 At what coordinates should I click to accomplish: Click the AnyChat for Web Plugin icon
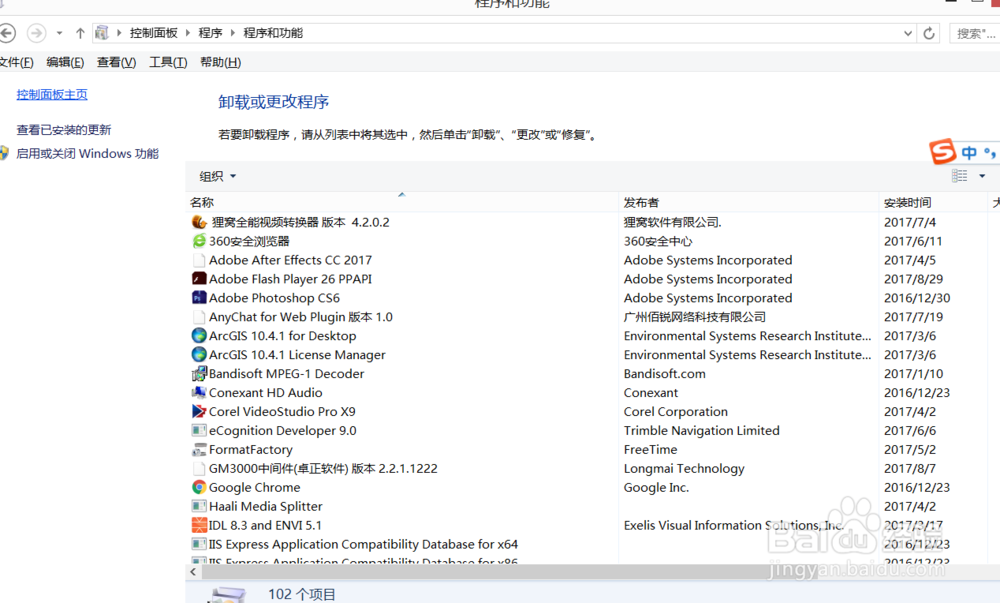[x=199, y=317]
